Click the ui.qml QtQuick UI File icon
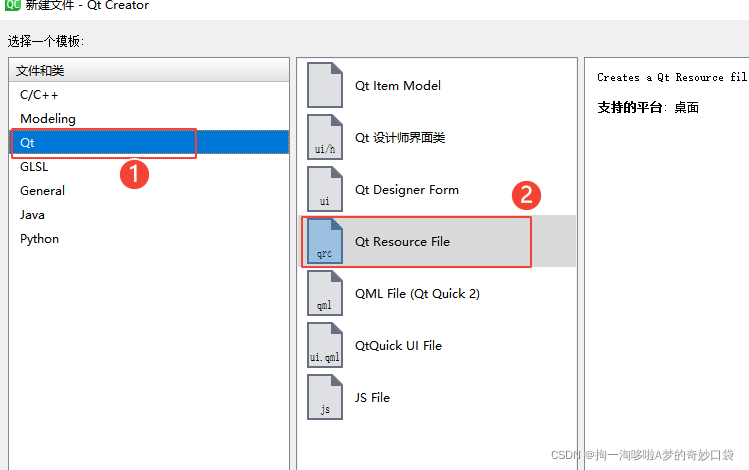 click(x=325, y=345)
